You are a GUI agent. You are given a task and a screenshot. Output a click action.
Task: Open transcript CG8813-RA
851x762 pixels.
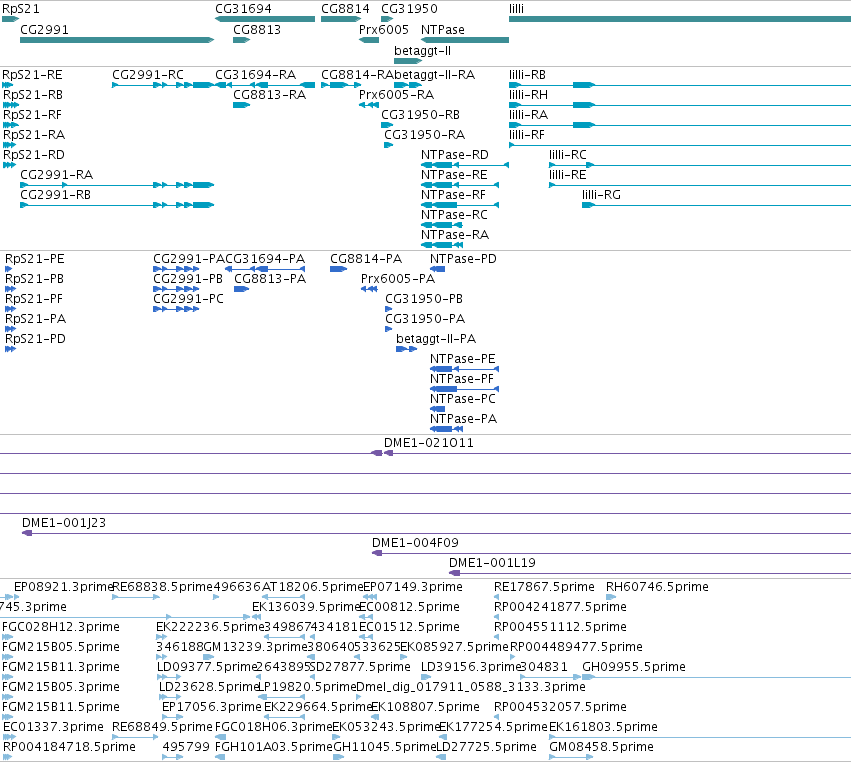tap(270, 94)
